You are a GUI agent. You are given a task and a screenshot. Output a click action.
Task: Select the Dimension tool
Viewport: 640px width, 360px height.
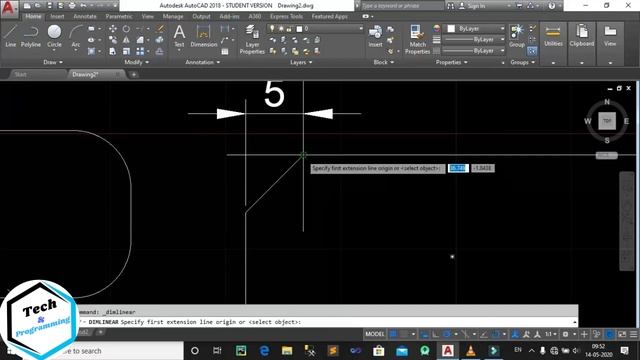point(203,36)
